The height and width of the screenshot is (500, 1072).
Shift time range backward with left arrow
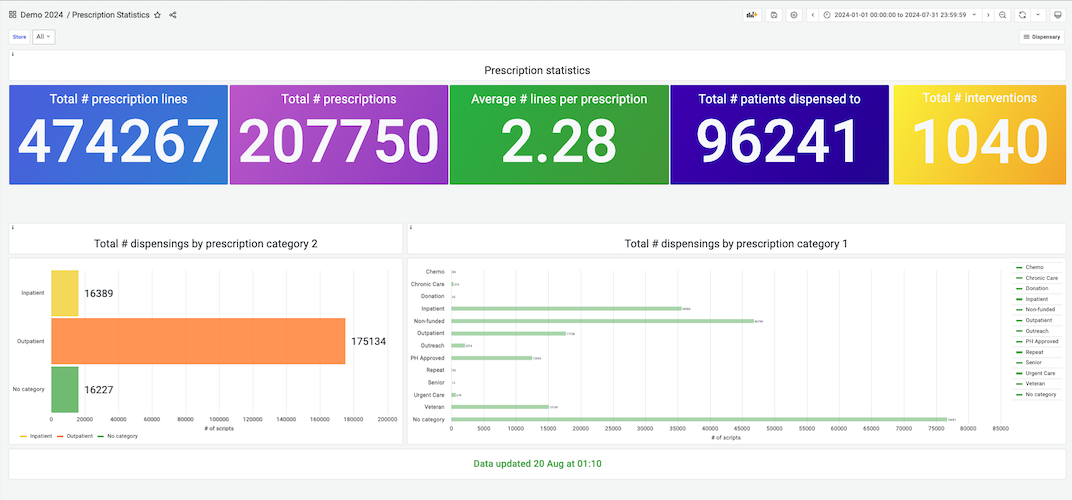813,15
